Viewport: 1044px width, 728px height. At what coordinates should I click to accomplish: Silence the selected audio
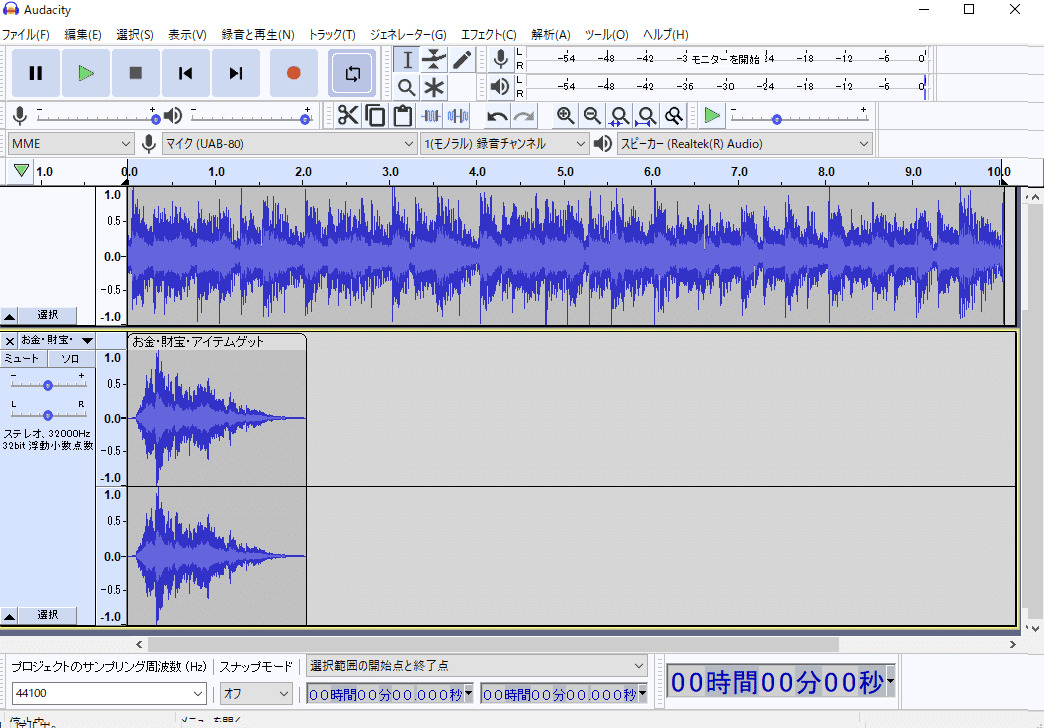458,116
